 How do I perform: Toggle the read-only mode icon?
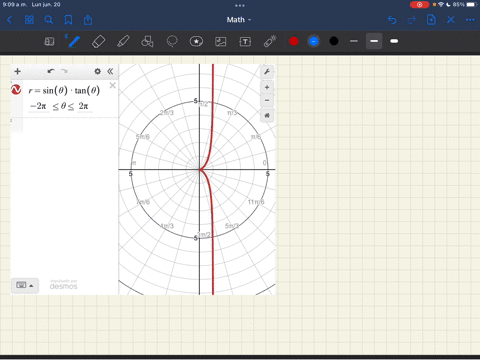(x=49, y=41)
